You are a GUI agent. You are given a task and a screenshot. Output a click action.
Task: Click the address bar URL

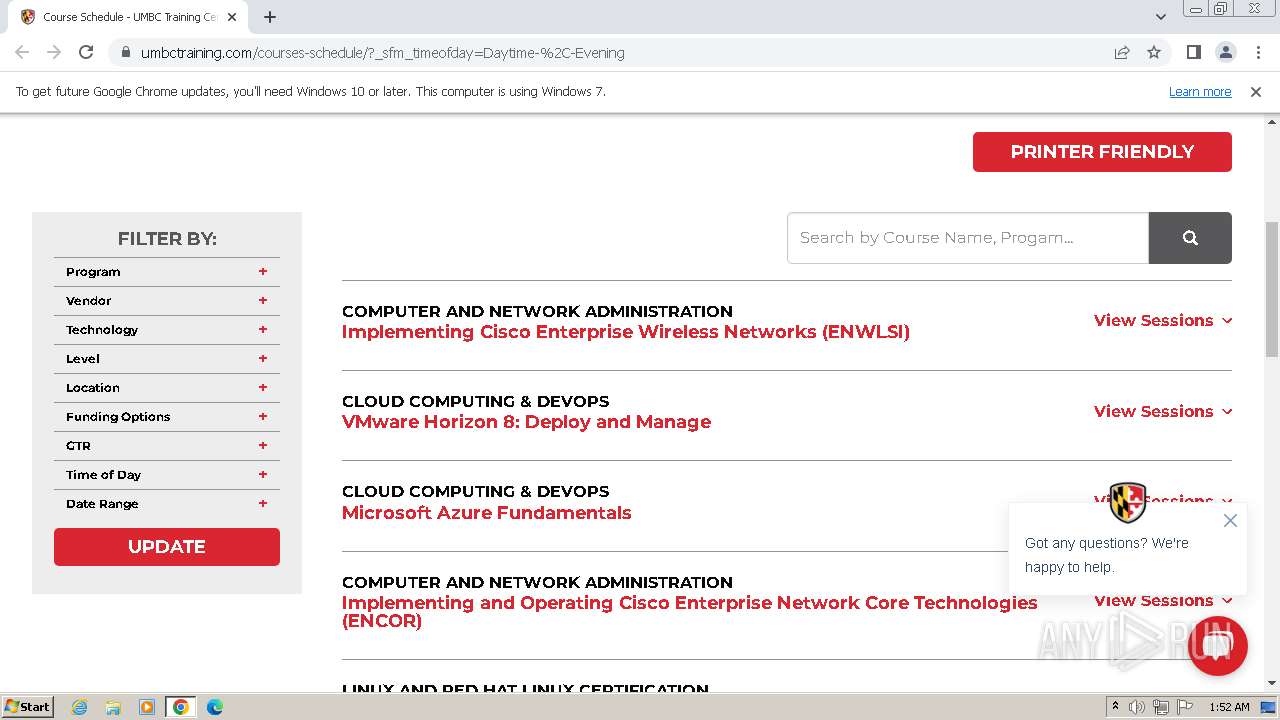pyautogui.click(x=382, y=53)
